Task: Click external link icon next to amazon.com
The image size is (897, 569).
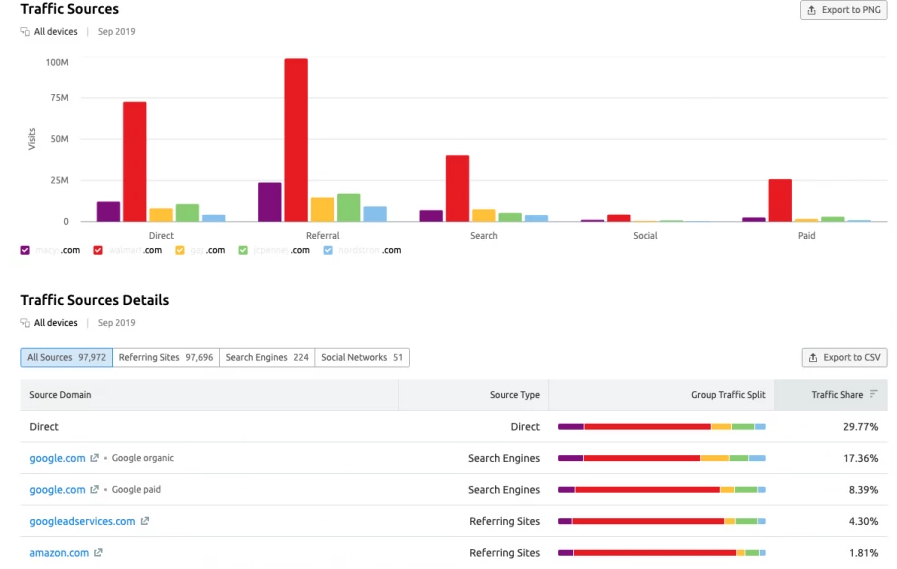Action: (98, 553)
